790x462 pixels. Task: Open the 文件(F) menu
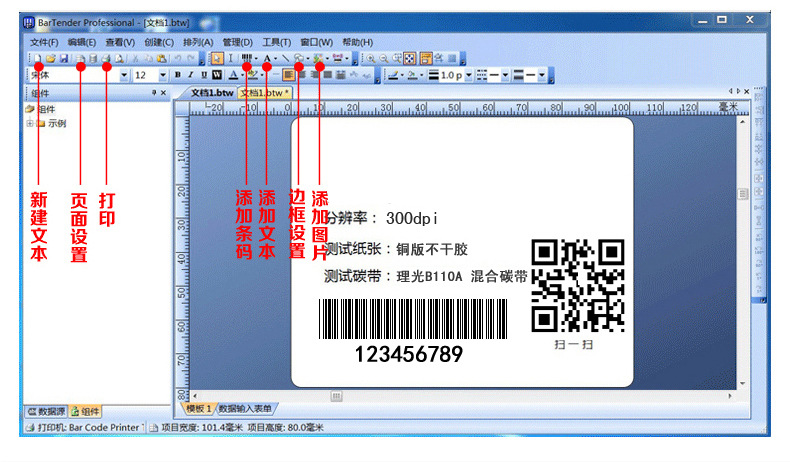44,42
